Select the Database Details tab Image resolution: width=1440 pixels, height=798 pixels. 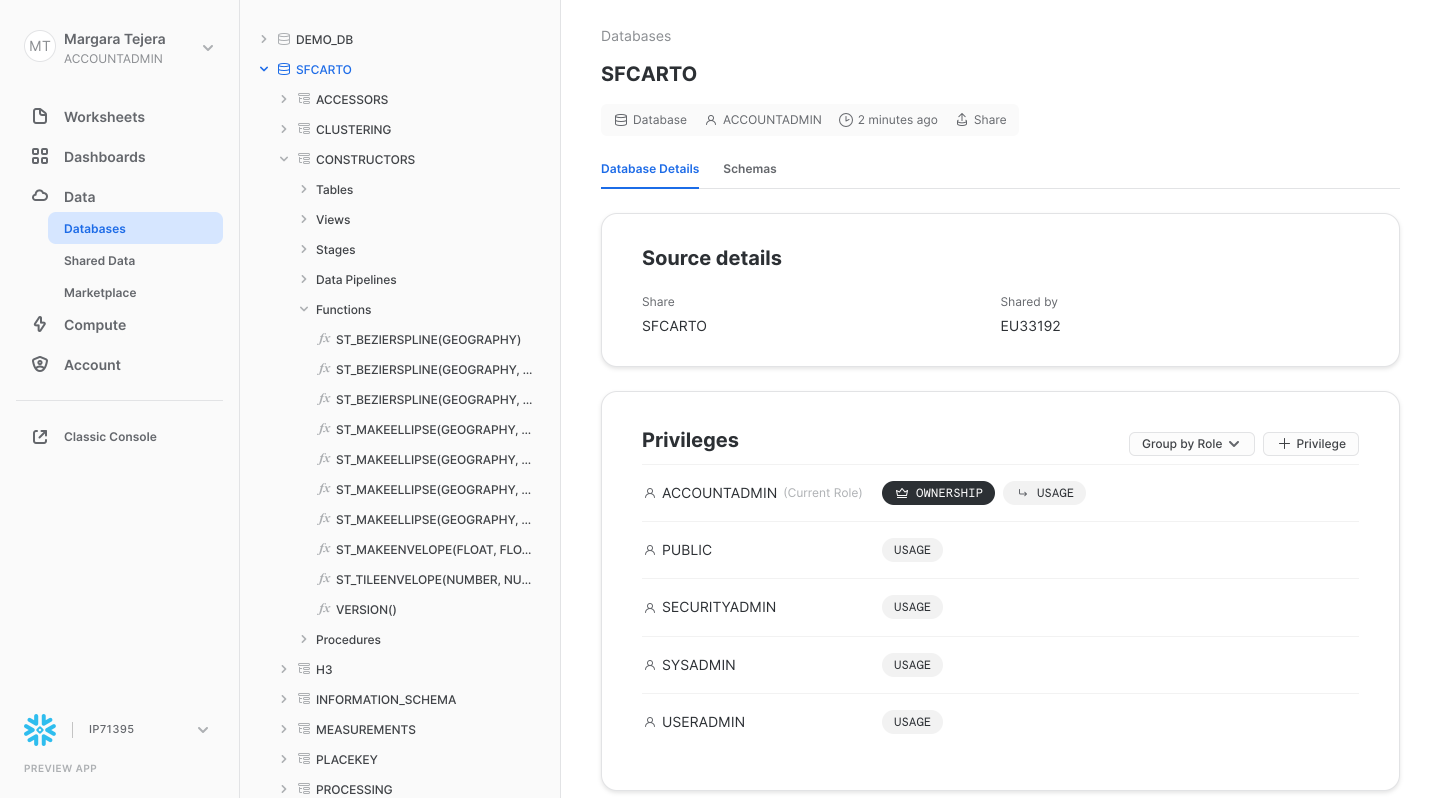[x=650, y=169]
